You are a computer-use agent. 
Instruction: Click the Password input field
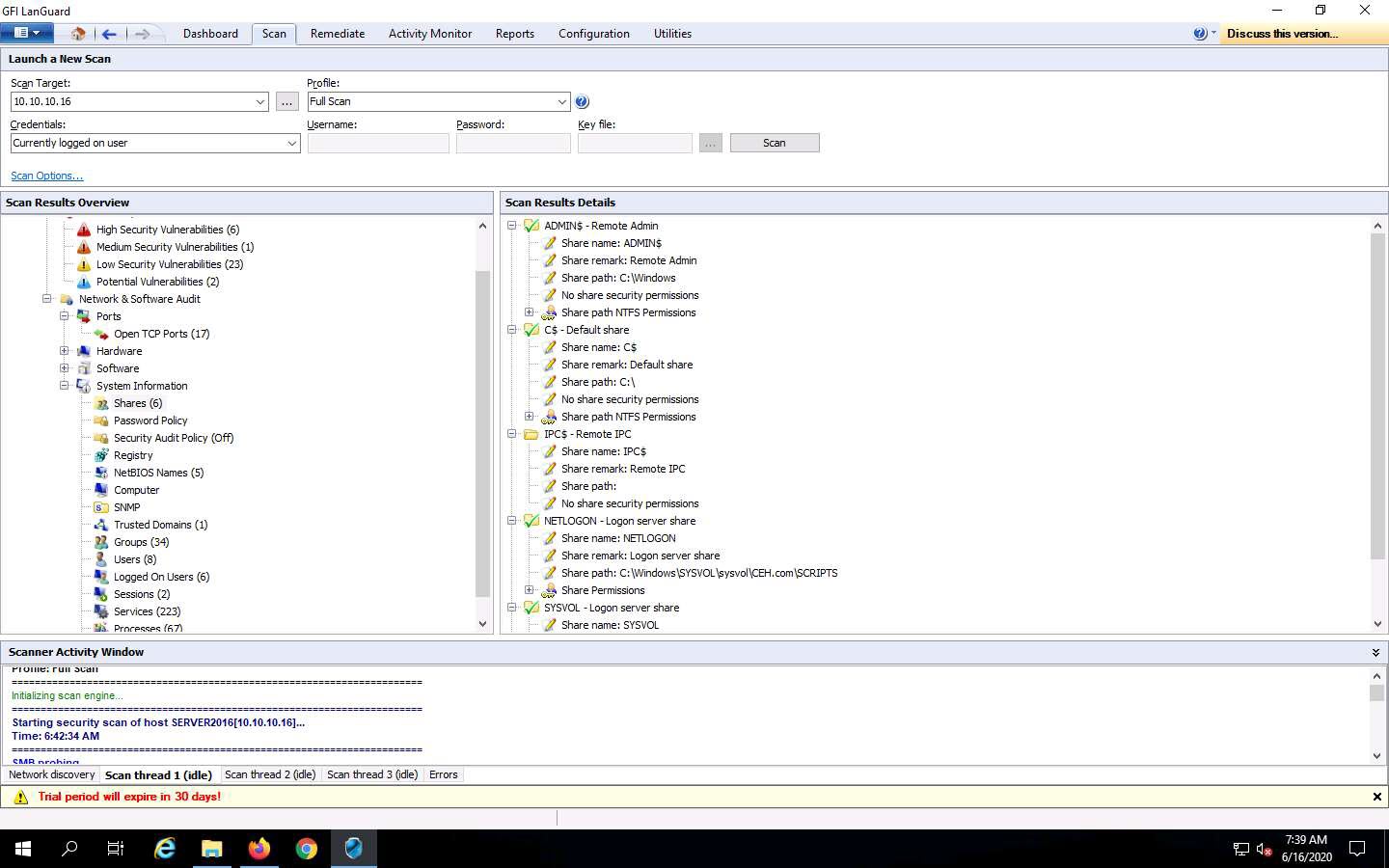coord(513,143)
